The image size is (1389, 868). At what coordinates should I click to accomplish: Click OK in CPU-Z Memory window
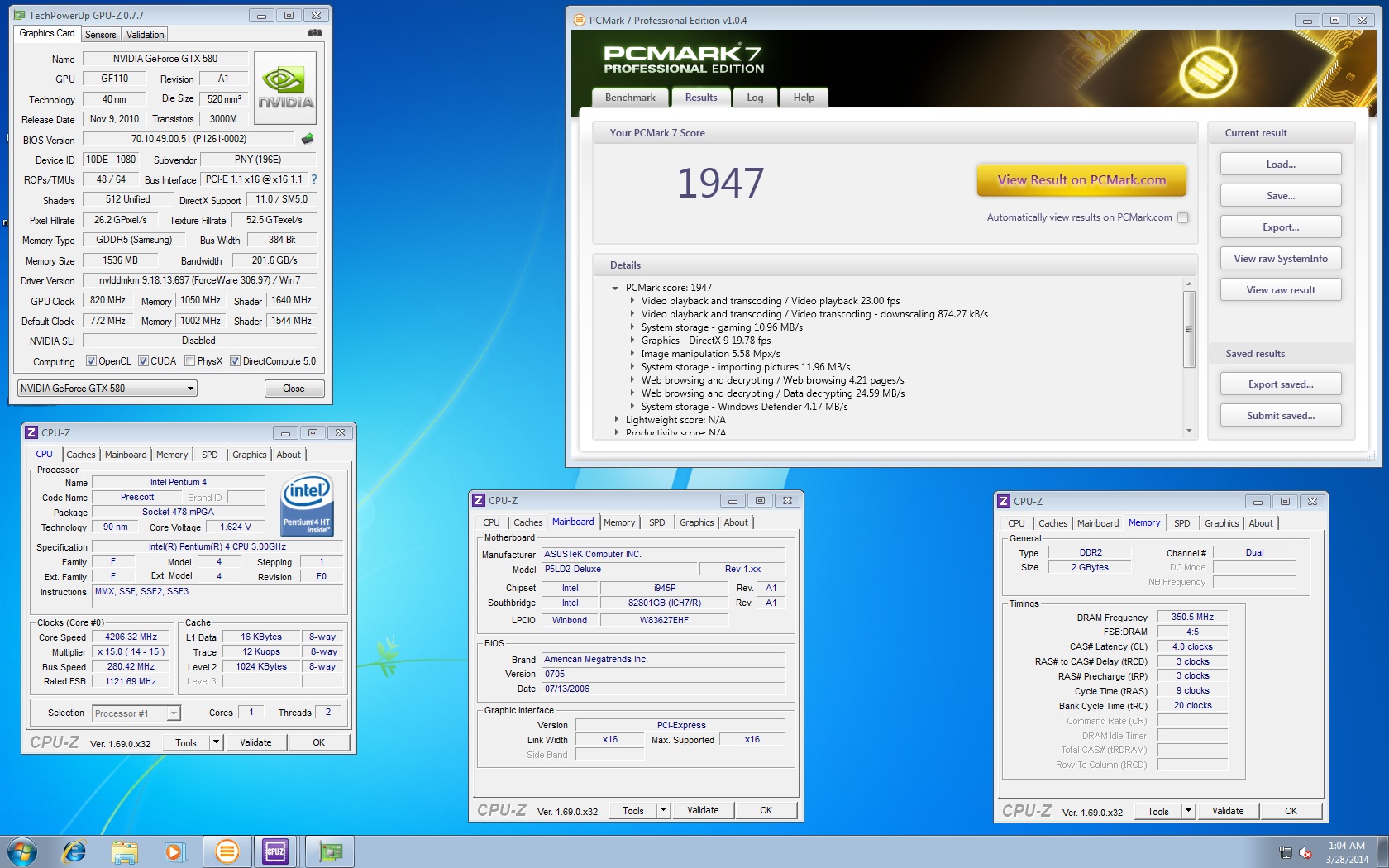click(x=1291, y=811)
